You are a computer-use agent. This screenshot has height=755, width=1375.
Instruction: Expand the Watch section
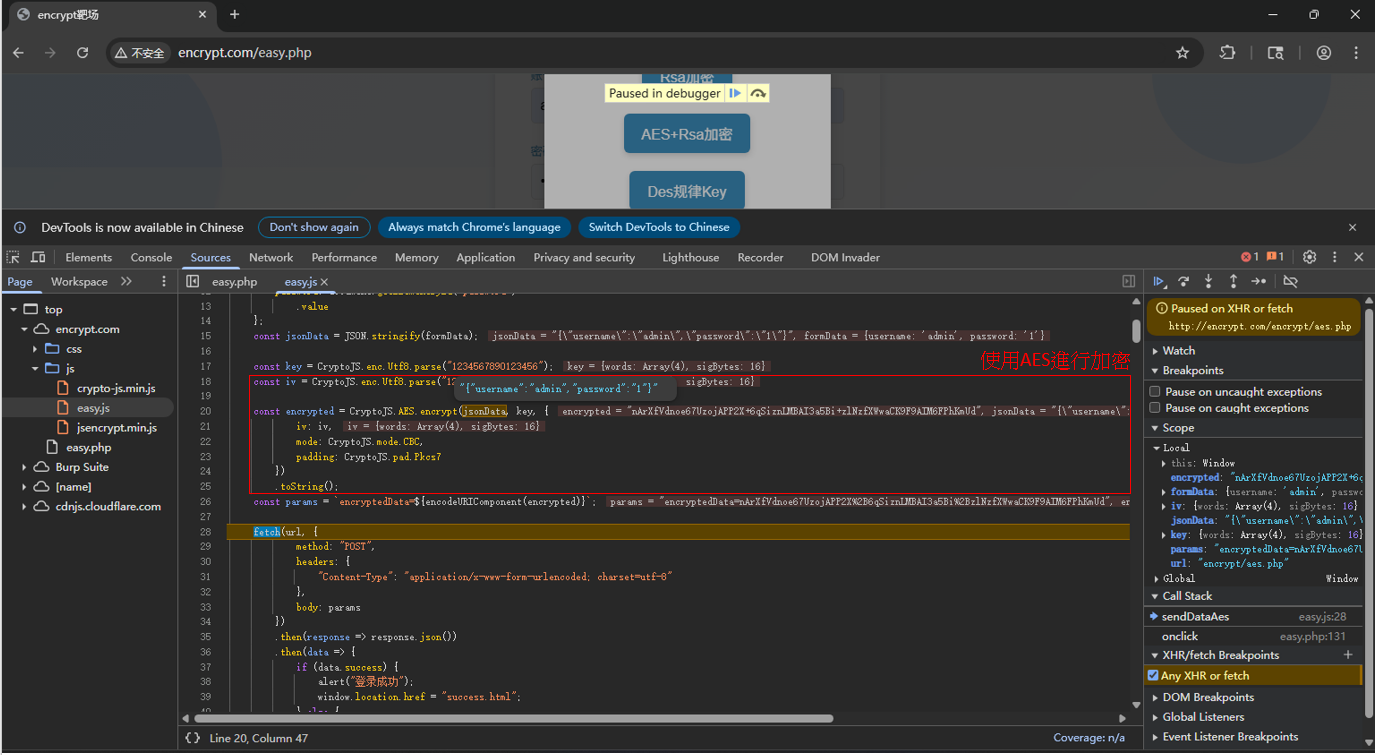[1156, 351]
